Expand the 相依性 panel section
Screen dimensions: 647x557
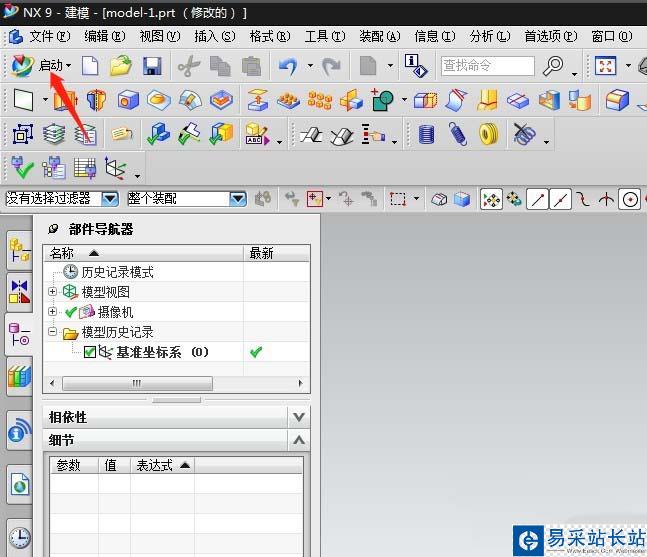(298, 417)
